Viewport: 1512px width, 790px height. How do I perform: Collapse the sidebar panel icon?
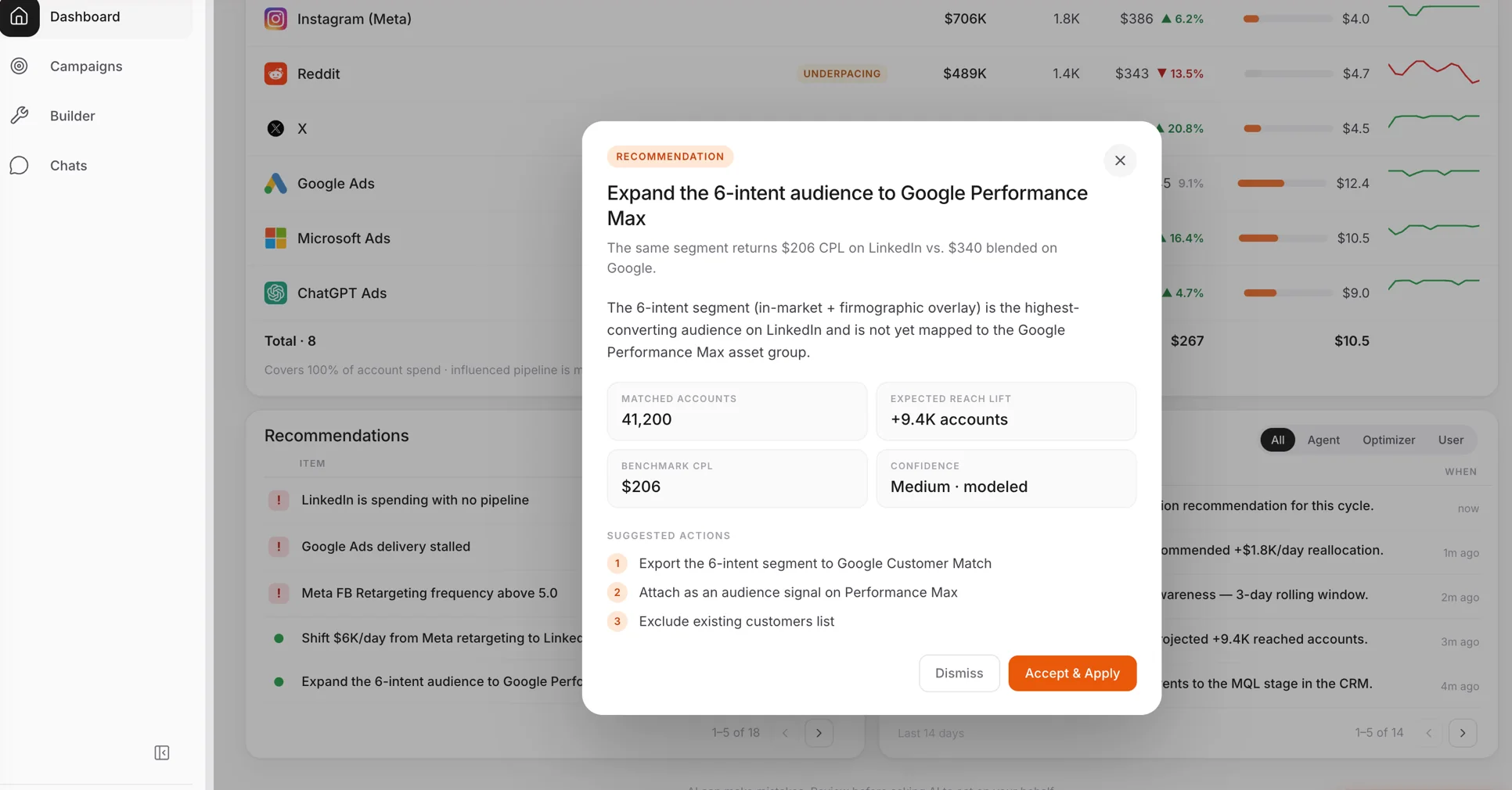(162, 752)
